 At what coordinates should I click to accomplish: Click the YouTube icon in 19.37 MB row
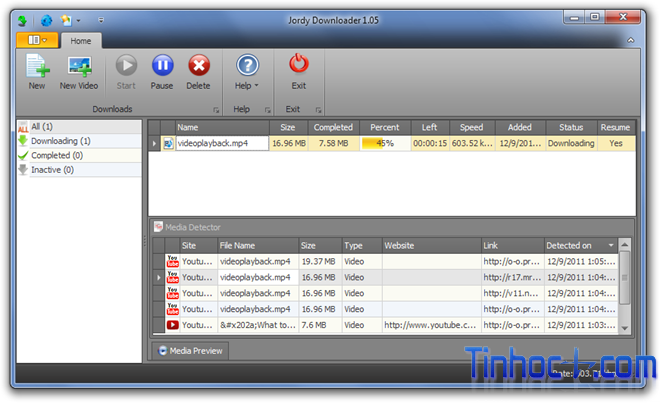click(x=172, y=261)
